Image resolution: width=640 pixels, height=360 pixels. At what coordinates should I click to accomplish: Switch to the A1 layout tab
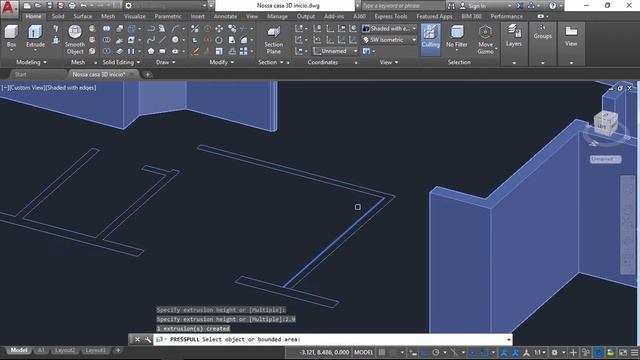tap(41, 350)
